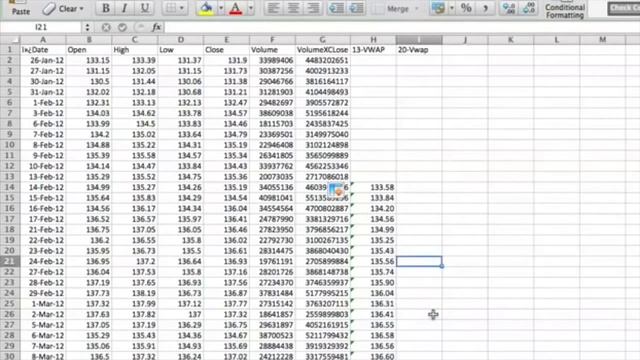The height and width of the screenshot is (360, 640).
Task: Open the fx formula builder
Action: tap(156, 27)
